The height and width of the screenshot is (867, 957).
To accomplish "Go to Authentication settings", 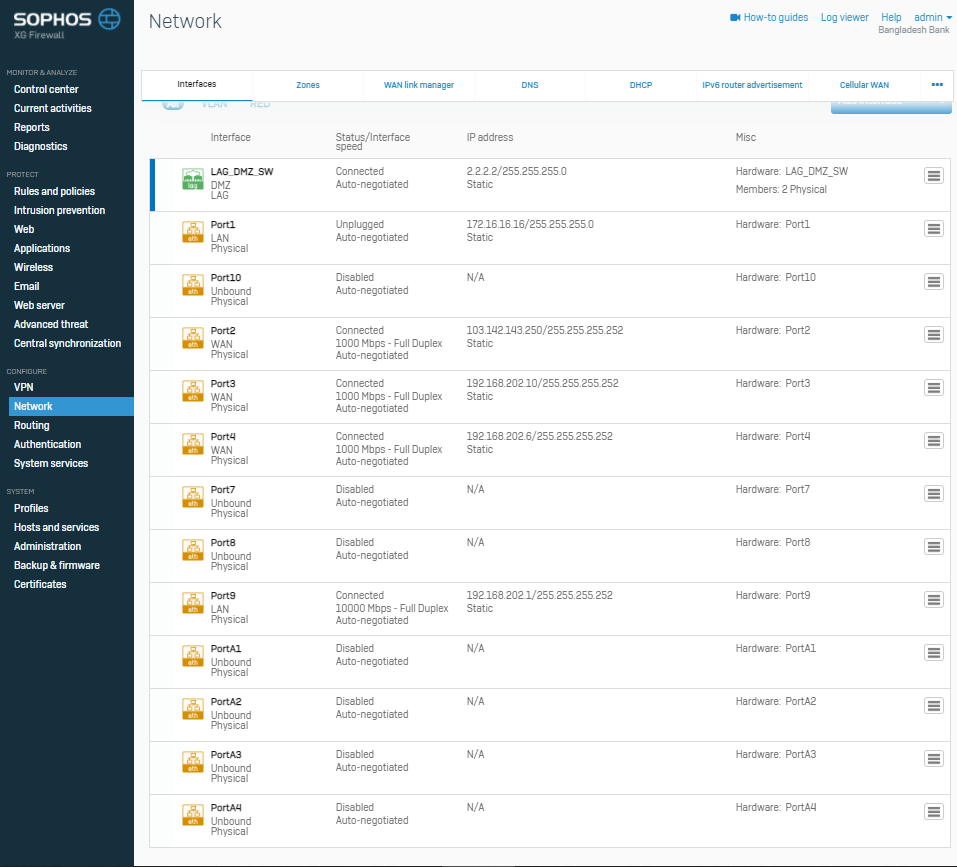I will point(48,444).
